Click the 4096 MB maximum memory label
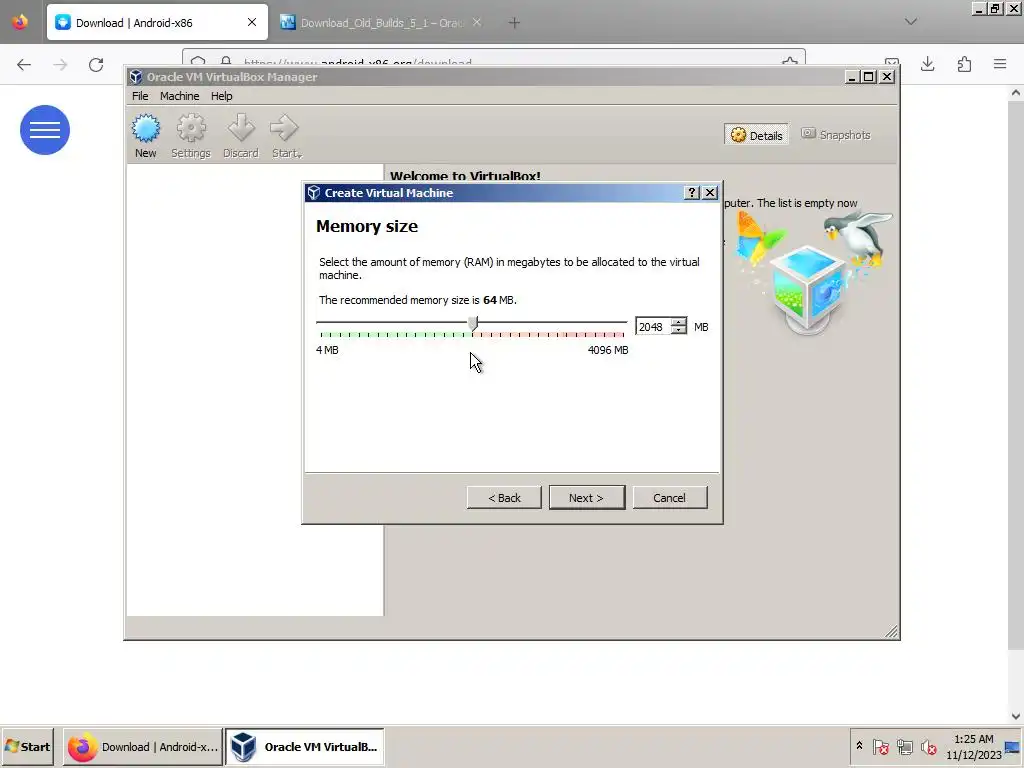The image size is (1024, 768). point(607,350)
